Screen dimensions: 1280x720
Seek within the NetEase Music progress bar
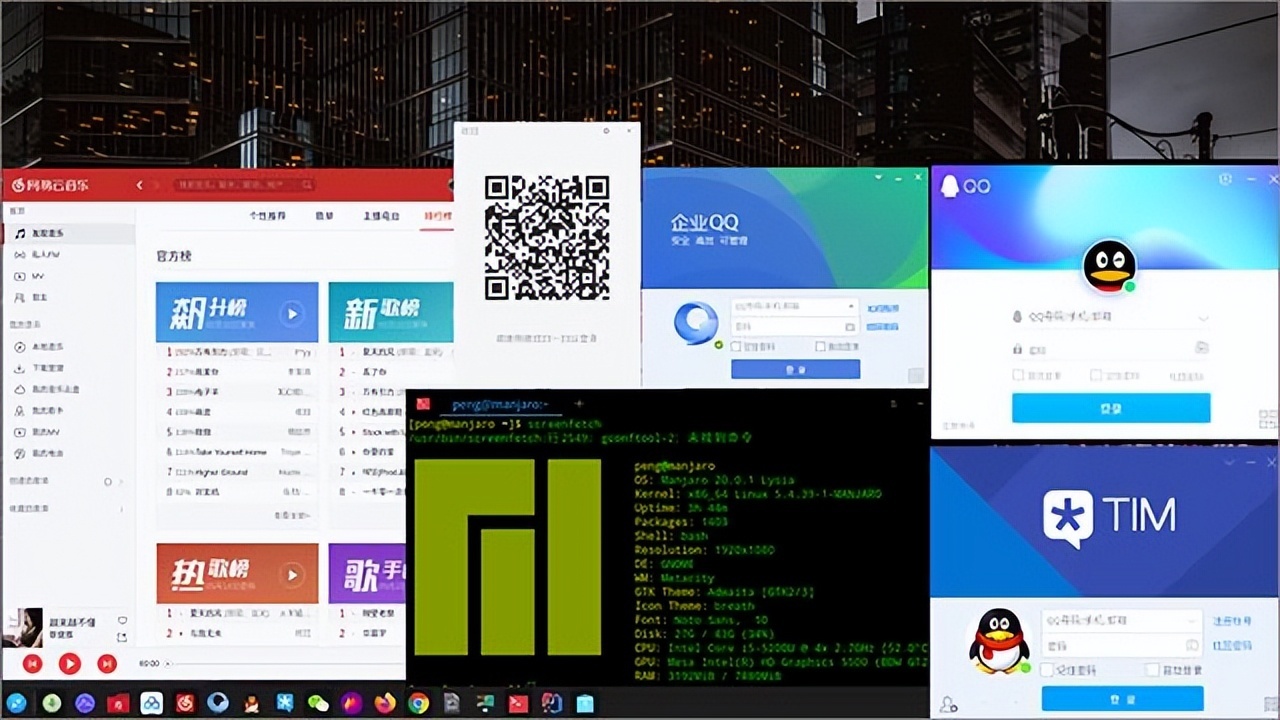point(285,663)
